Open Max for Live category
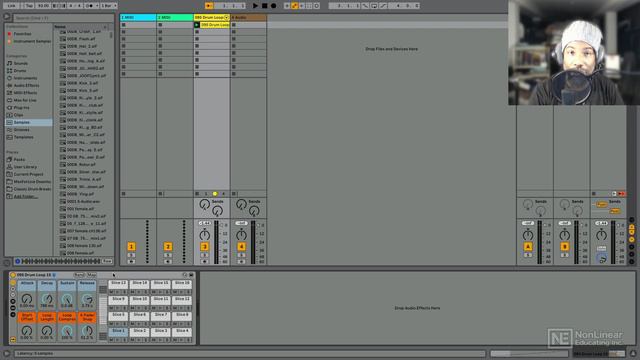The height and width of the screenshot is (360, 640). (25, 100)
